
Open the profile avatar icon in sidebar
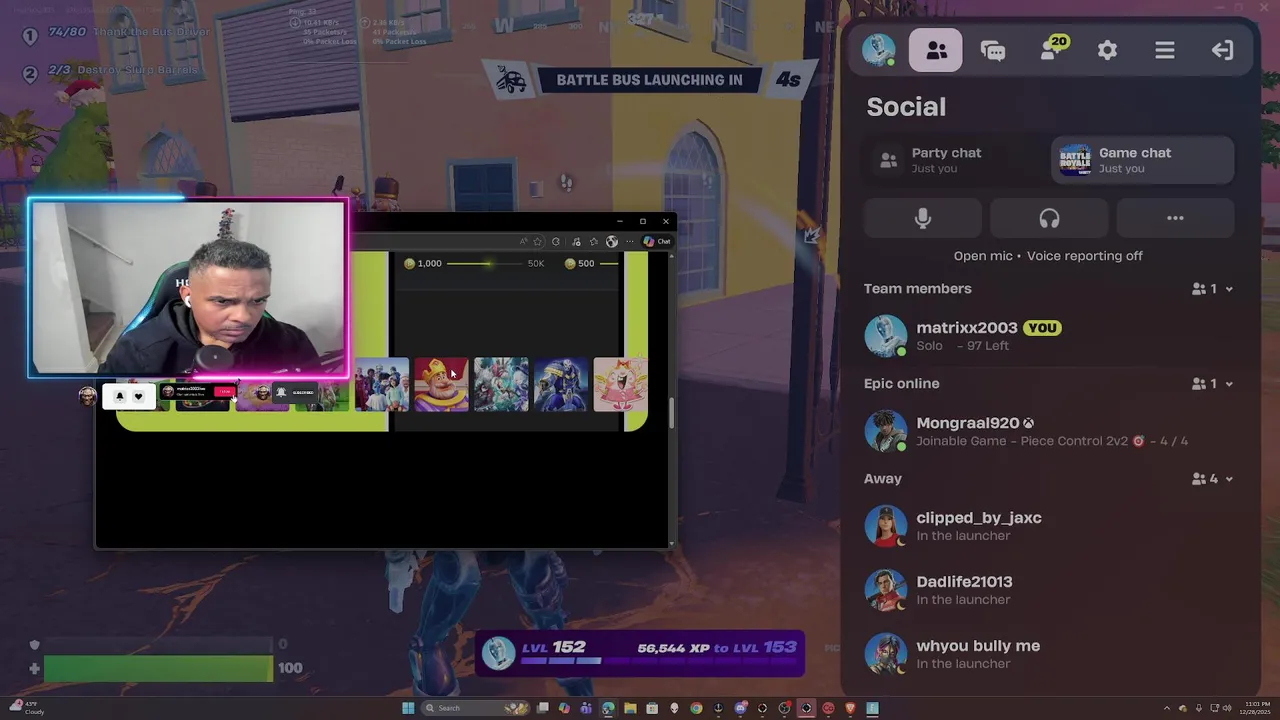(x=879, y=50)
